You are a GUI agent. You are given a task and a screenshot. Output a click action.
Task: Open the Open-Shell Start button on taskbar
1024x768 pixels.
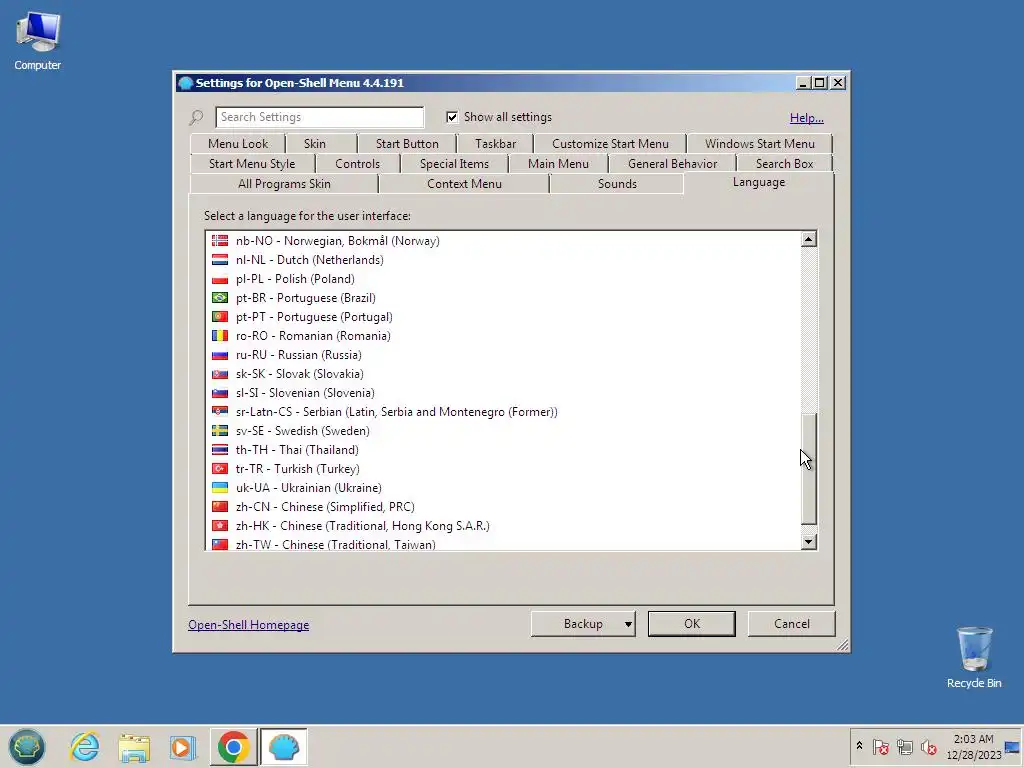pyautogui.click(x=27, y=746)
